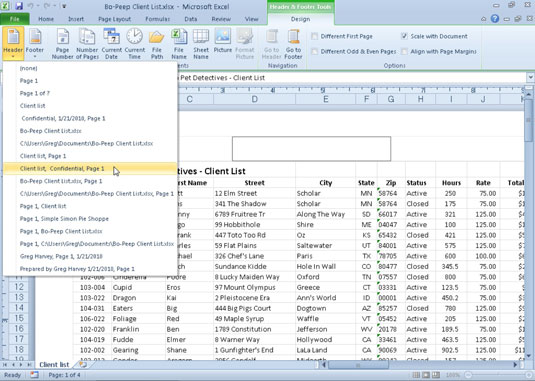Choose 'Page 1' header option
This screenshot has width=535, height=381.
pos(90,81)
